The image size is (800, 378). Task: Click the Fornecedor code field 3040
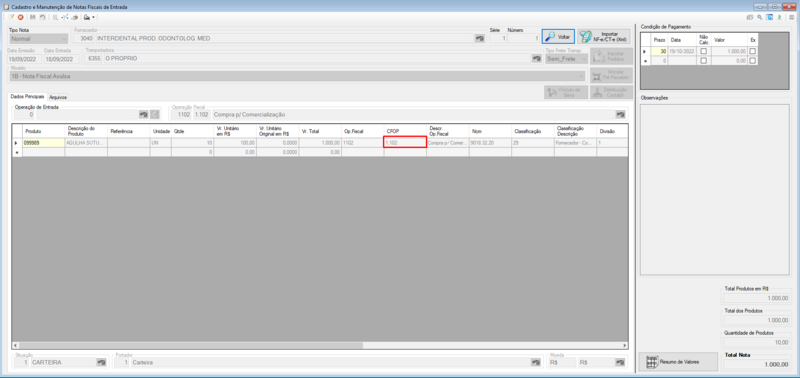click(x=84, y=39)
